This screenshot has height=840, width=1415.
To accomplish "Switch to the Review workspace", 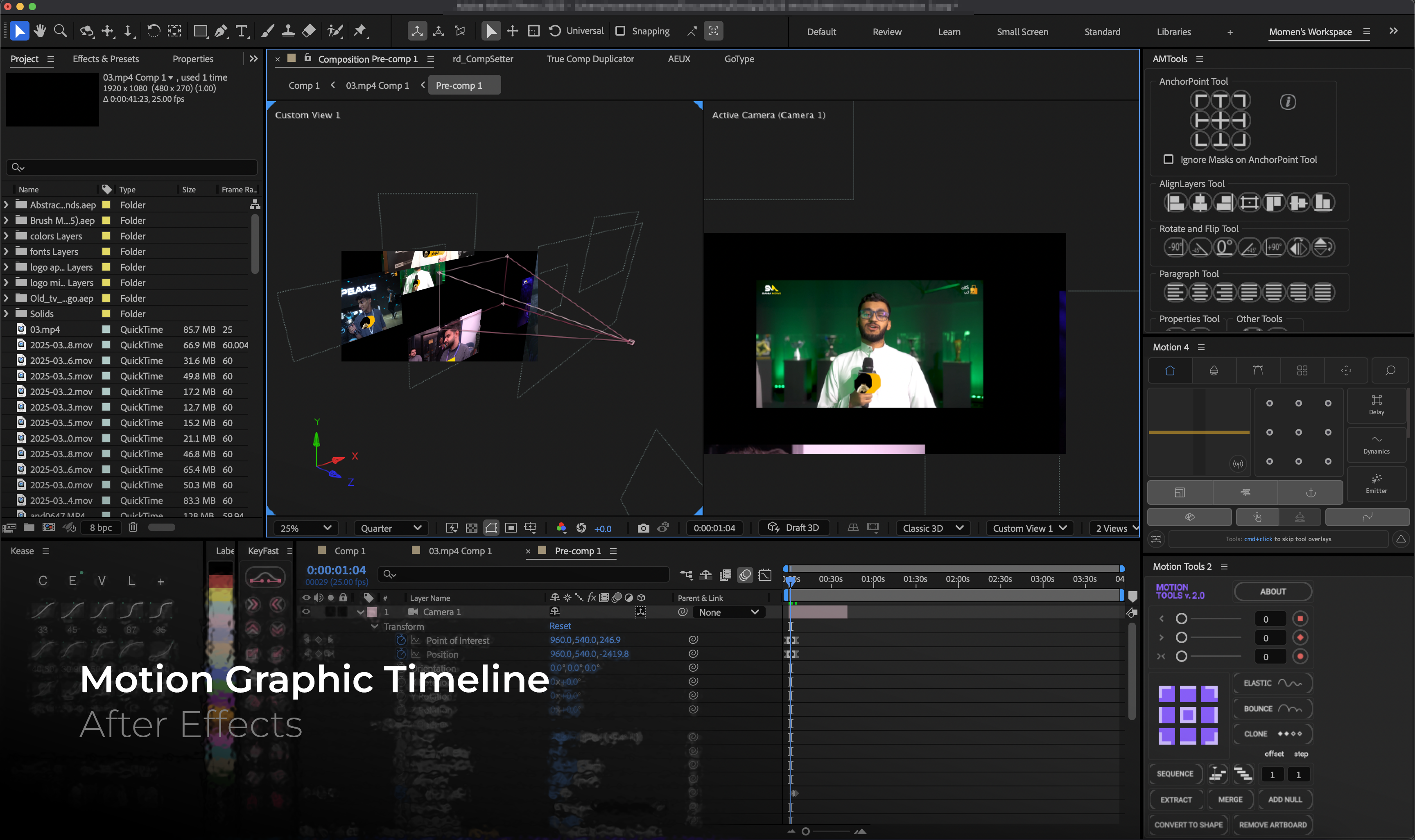I will click(x=886, y=32).
